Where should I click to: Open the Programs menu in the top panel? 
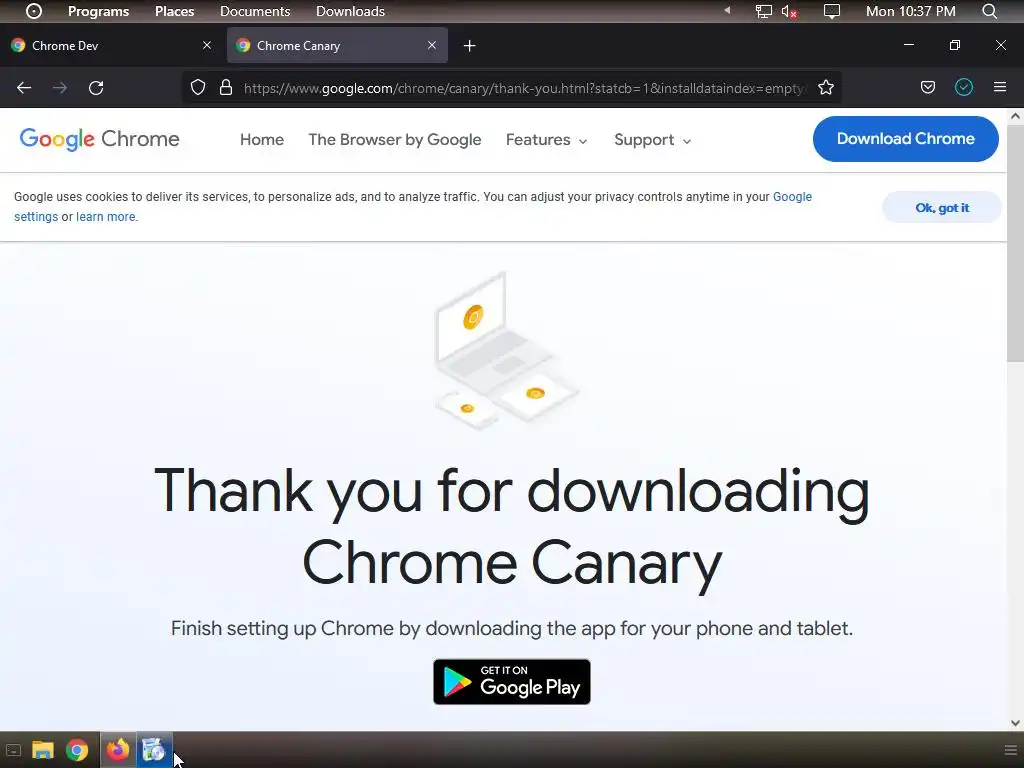[99, 11]
